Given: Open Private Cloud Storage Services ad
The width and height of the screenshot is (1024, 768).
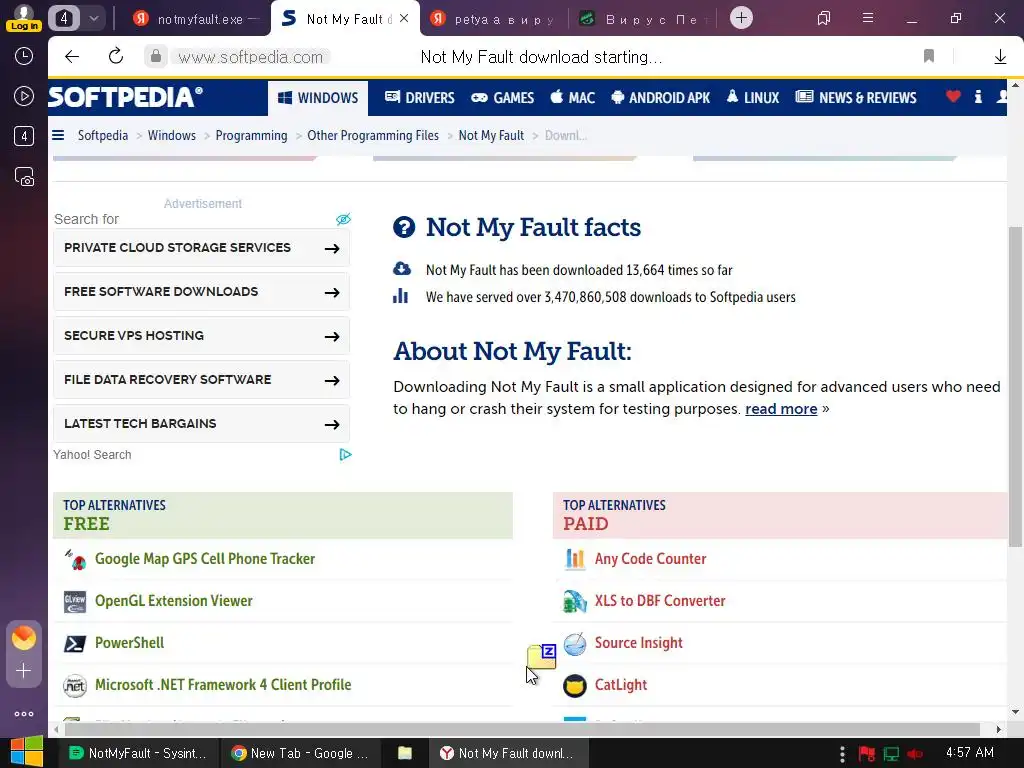Looking at the screenshot, I should point(201,248).
